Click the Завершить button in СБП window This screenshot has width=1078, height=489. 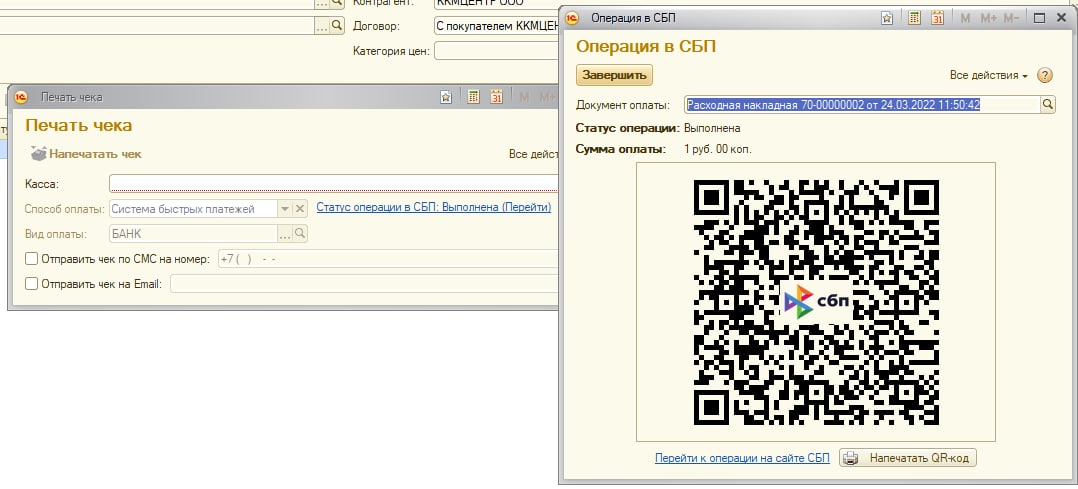614,75
